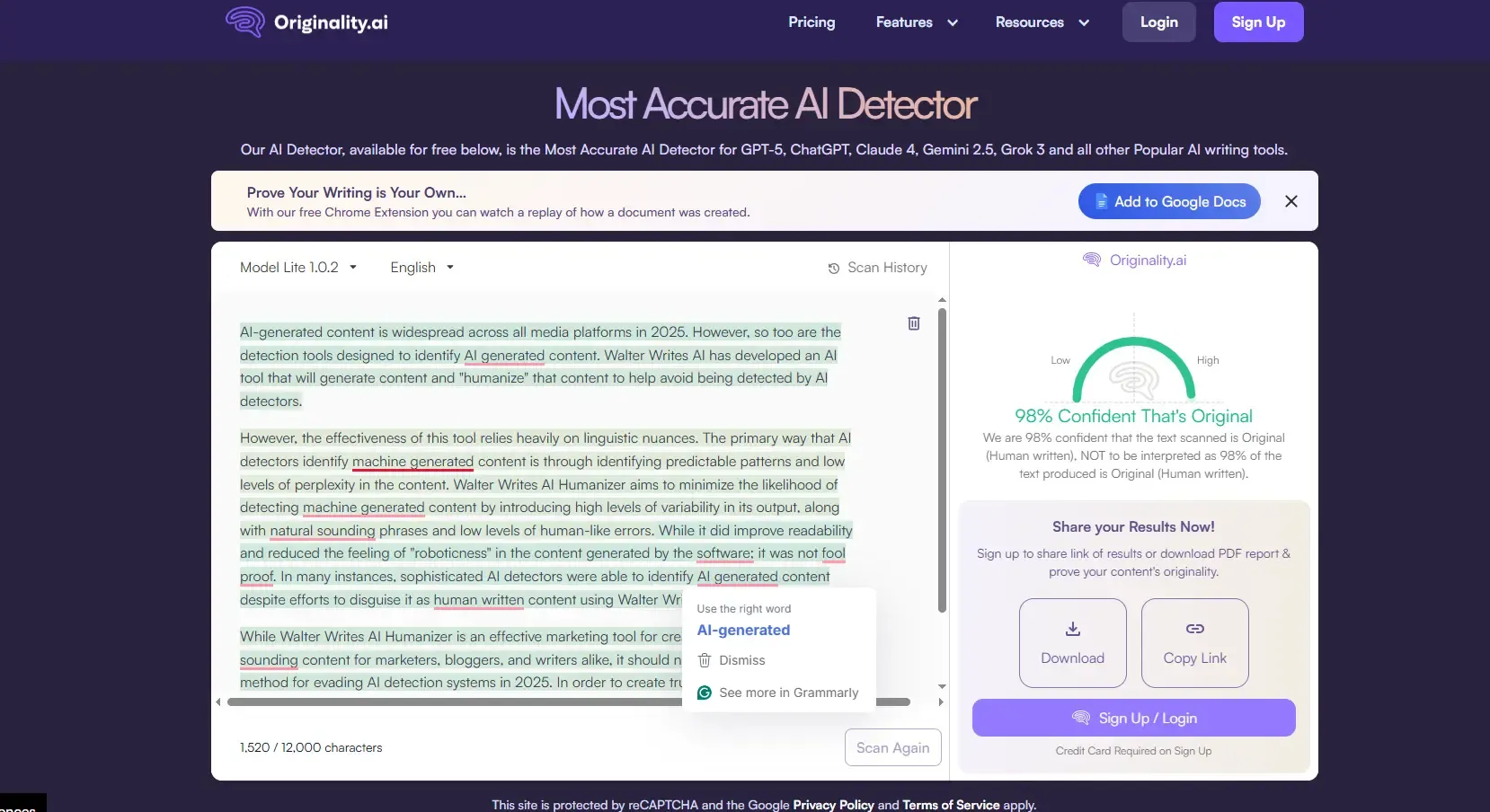Screen dimensions: 1490x812
Task: Click the Grammarly logo in the suggestion popup
Action: pos(705,693)
